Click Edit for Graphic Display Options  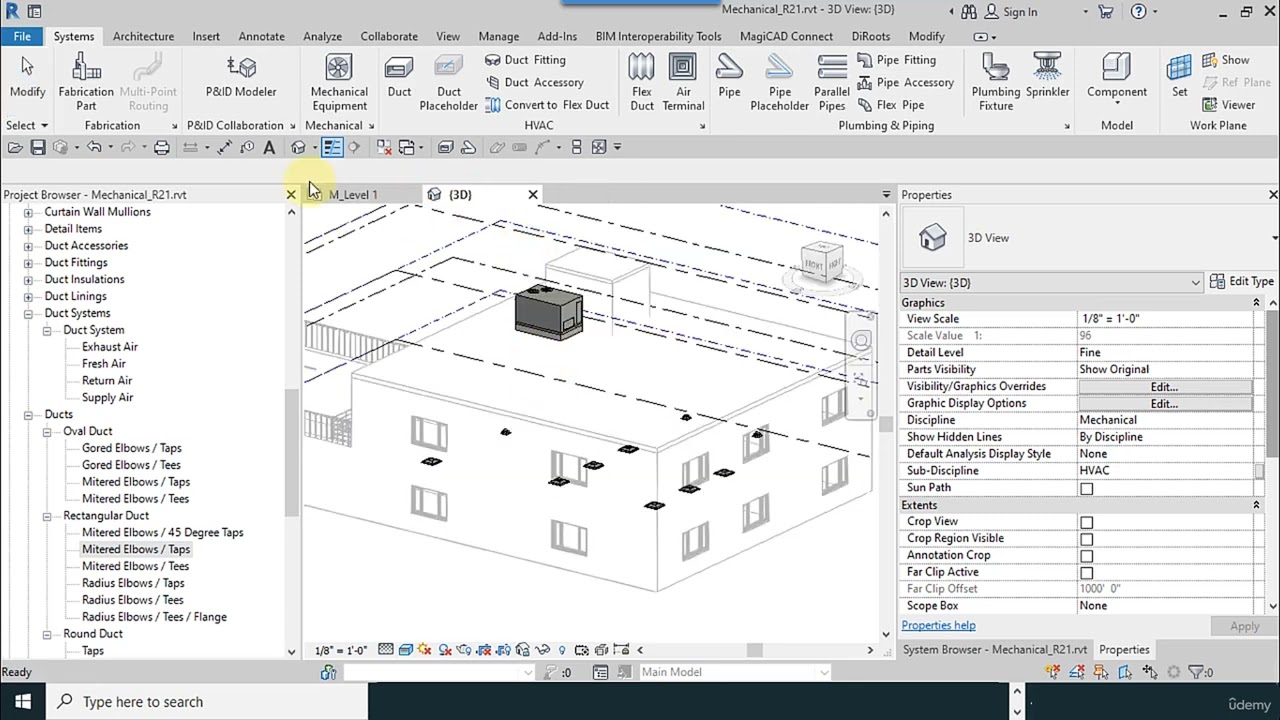point(1164,404)
